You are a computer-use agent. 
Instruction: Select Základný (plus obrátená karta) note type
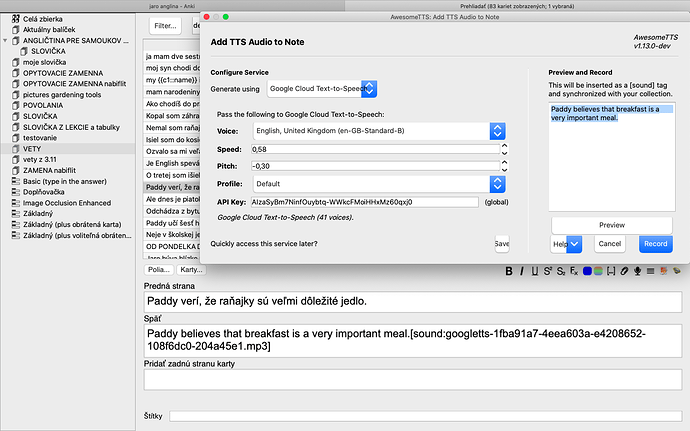coord(72,225)
